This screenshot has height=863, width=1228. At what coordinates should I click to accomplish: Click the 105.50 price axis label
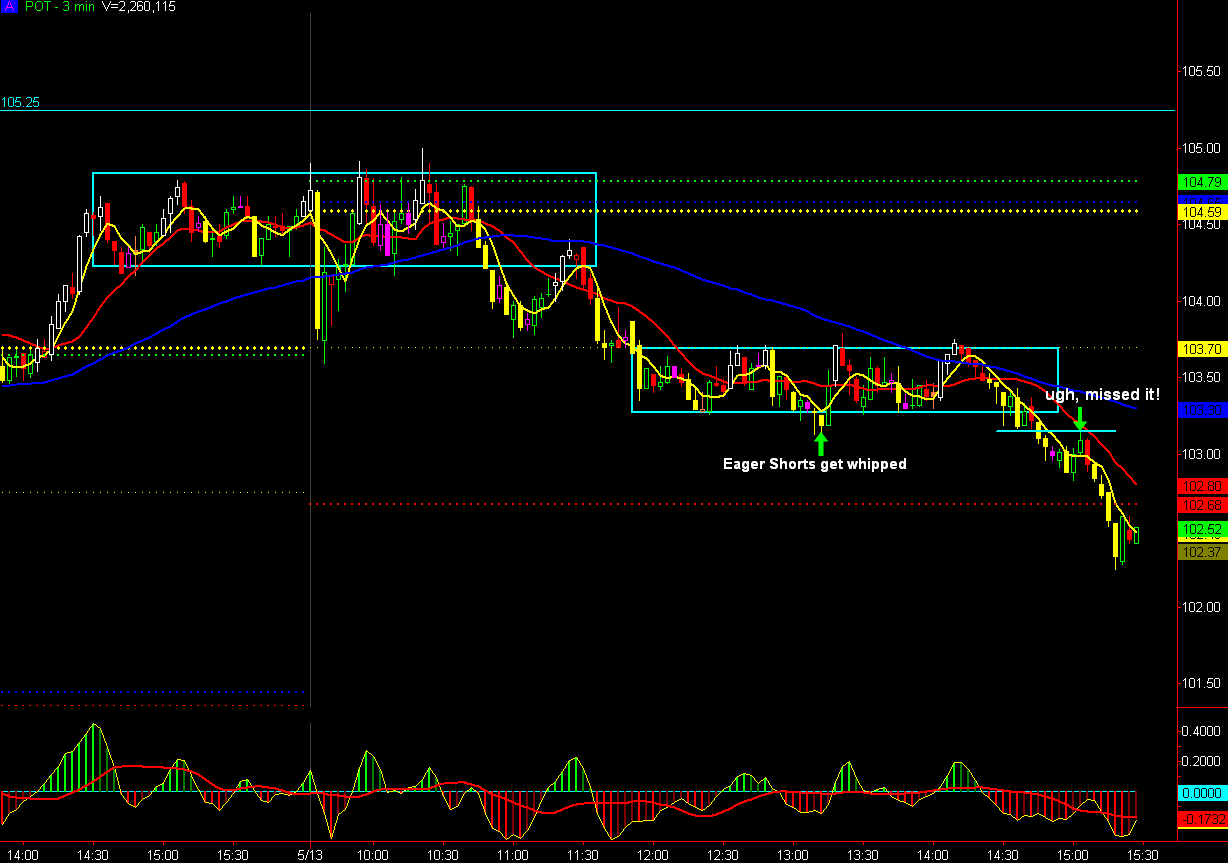click(1201, 72)
